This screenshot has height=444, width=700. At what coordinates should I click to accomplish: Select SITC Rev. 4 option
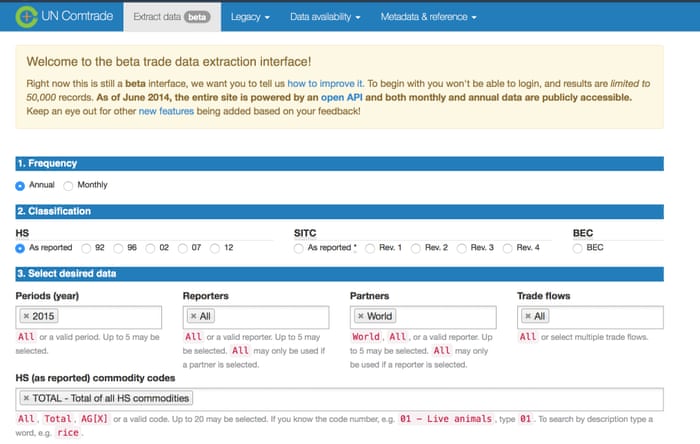coord(507,248)
